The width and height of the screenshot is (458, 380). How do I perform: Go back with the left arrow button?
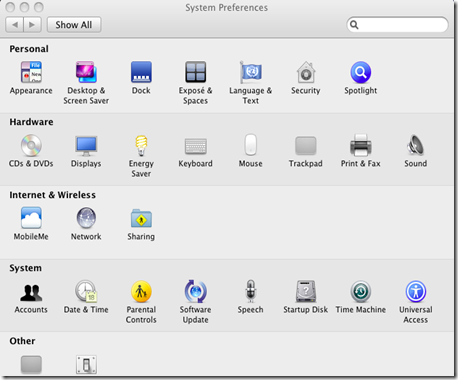pos(14,25)
